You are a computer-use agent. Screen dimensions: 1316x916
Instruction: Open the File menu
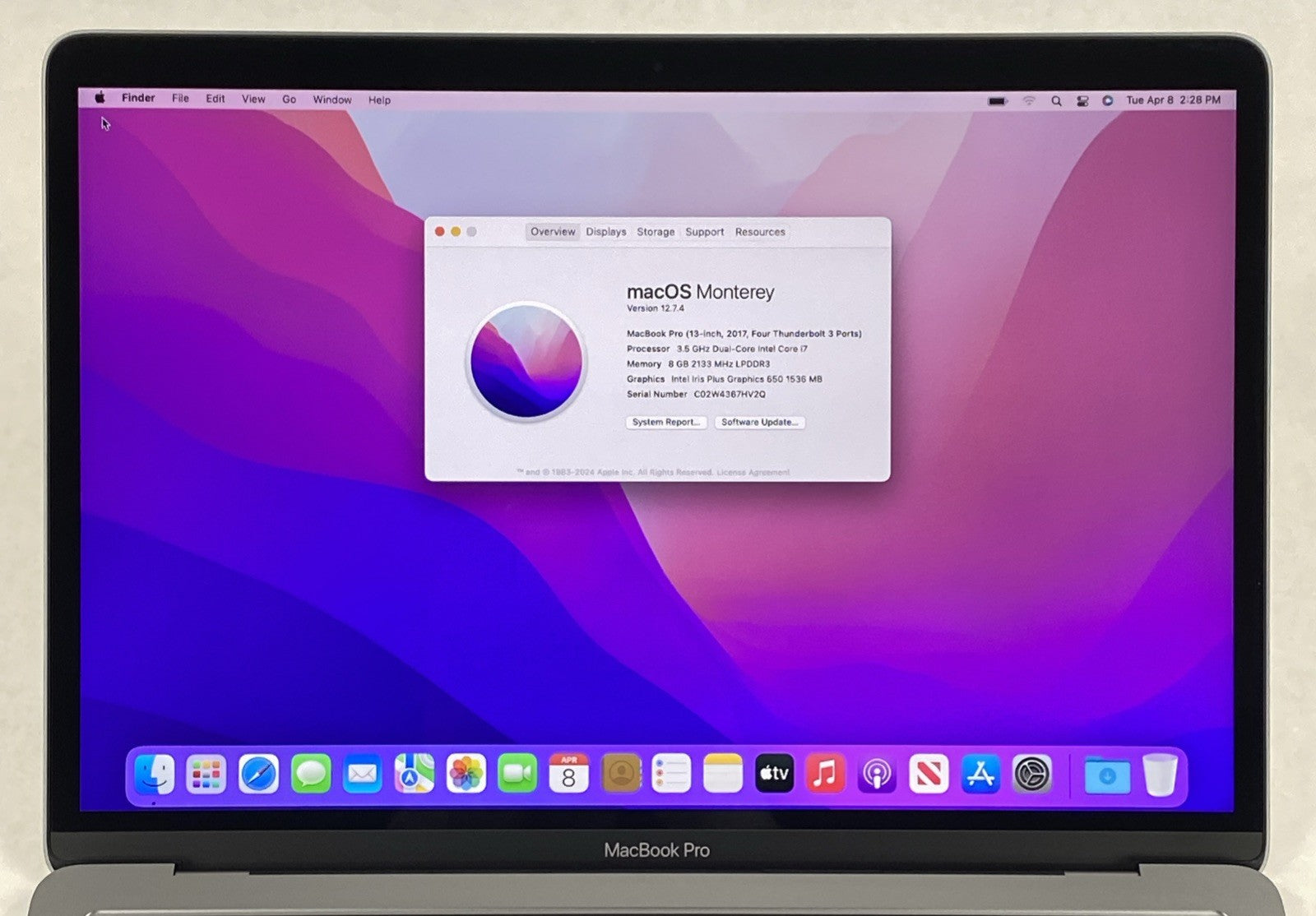click(180, 99)
